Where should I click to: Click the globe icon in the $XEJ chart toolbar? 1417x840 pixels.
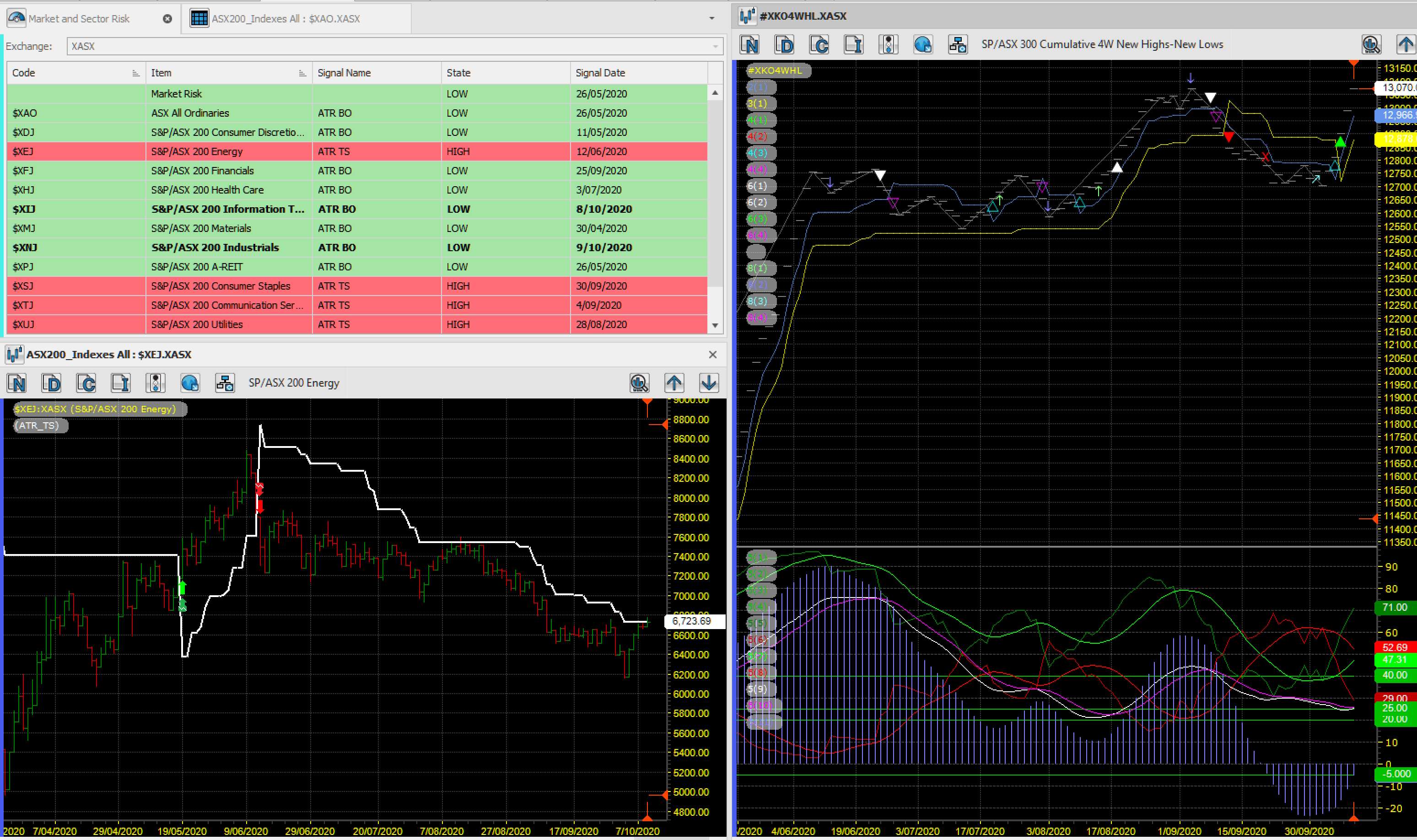point(190,383)
